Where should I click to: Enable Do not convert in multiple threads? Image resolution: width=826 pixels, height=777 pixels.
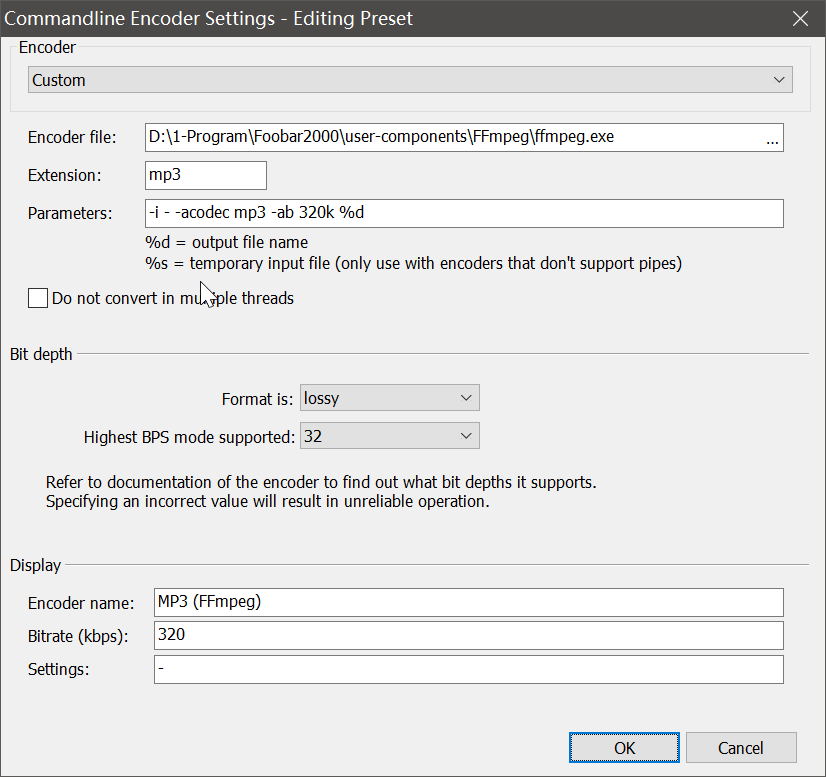pyautogui.click(x=38, y=298)
